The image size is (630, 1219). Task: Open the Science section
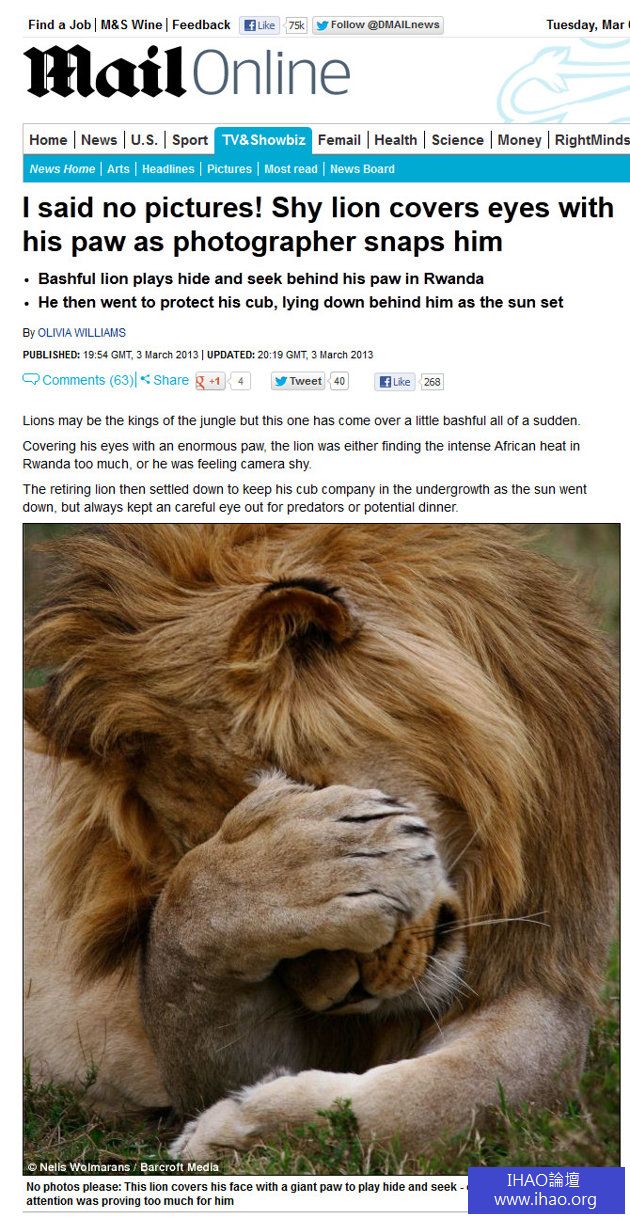457,140
